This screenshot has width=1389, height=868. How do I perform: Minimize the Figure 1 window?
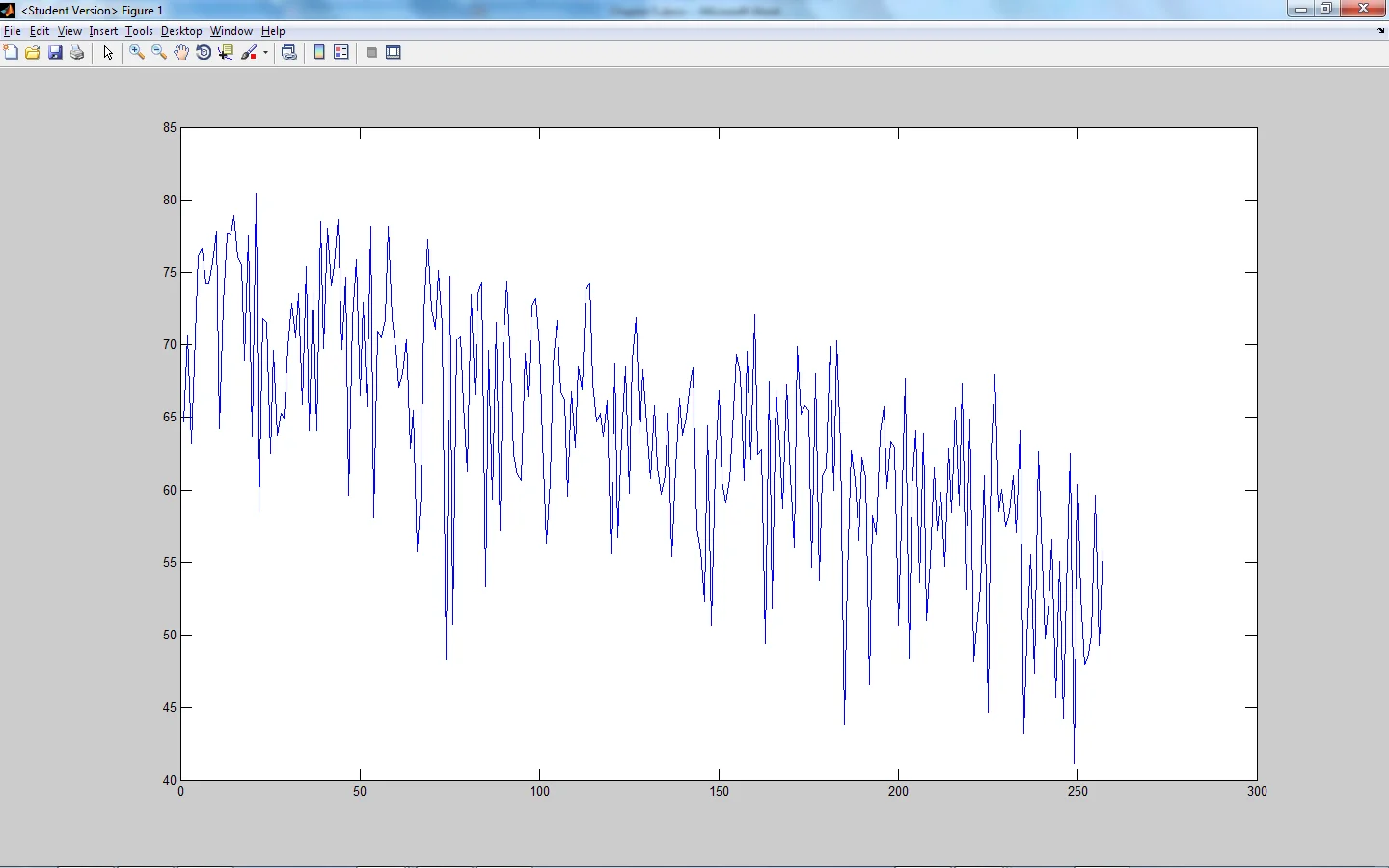(x=1300, y=9)
